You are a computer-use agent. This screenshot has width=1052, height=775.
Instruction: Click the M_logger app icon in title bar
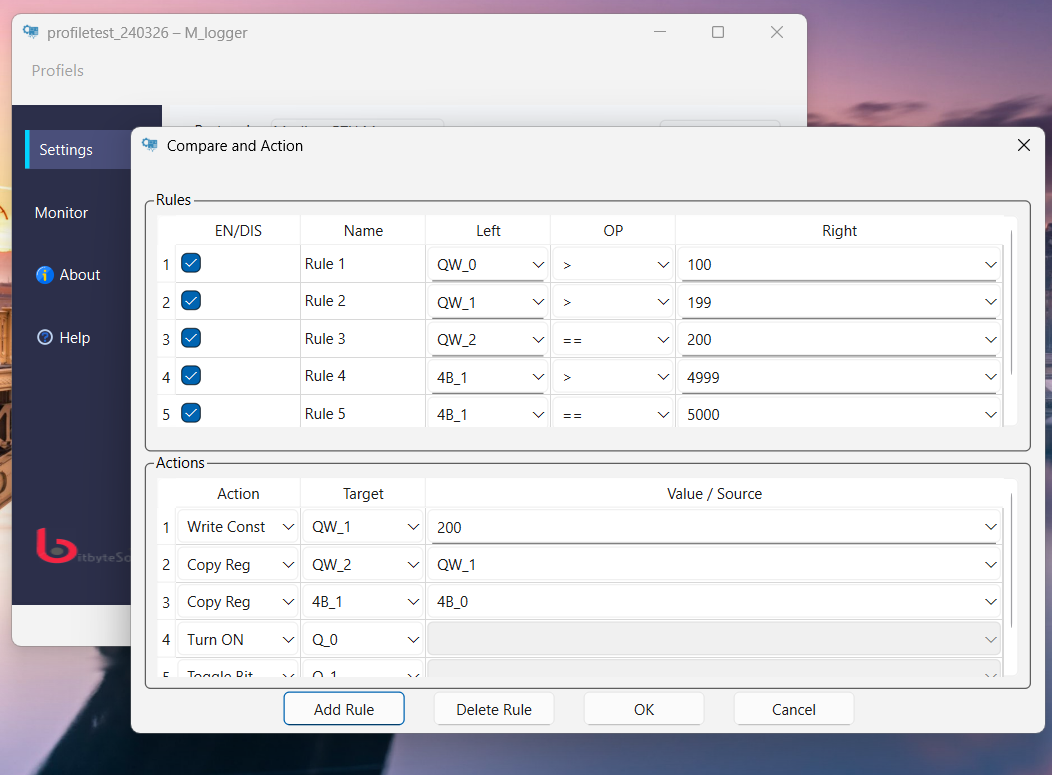coord(31,32)
